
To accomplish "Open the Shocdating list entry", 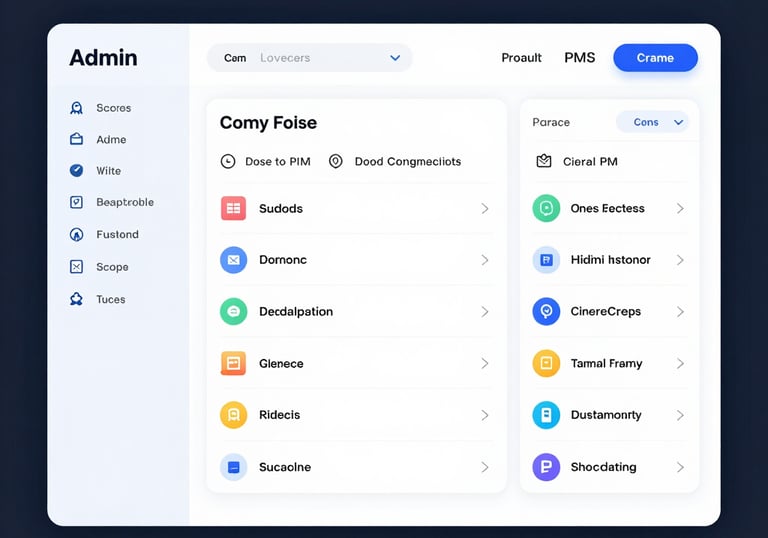I will click(610, 467).
